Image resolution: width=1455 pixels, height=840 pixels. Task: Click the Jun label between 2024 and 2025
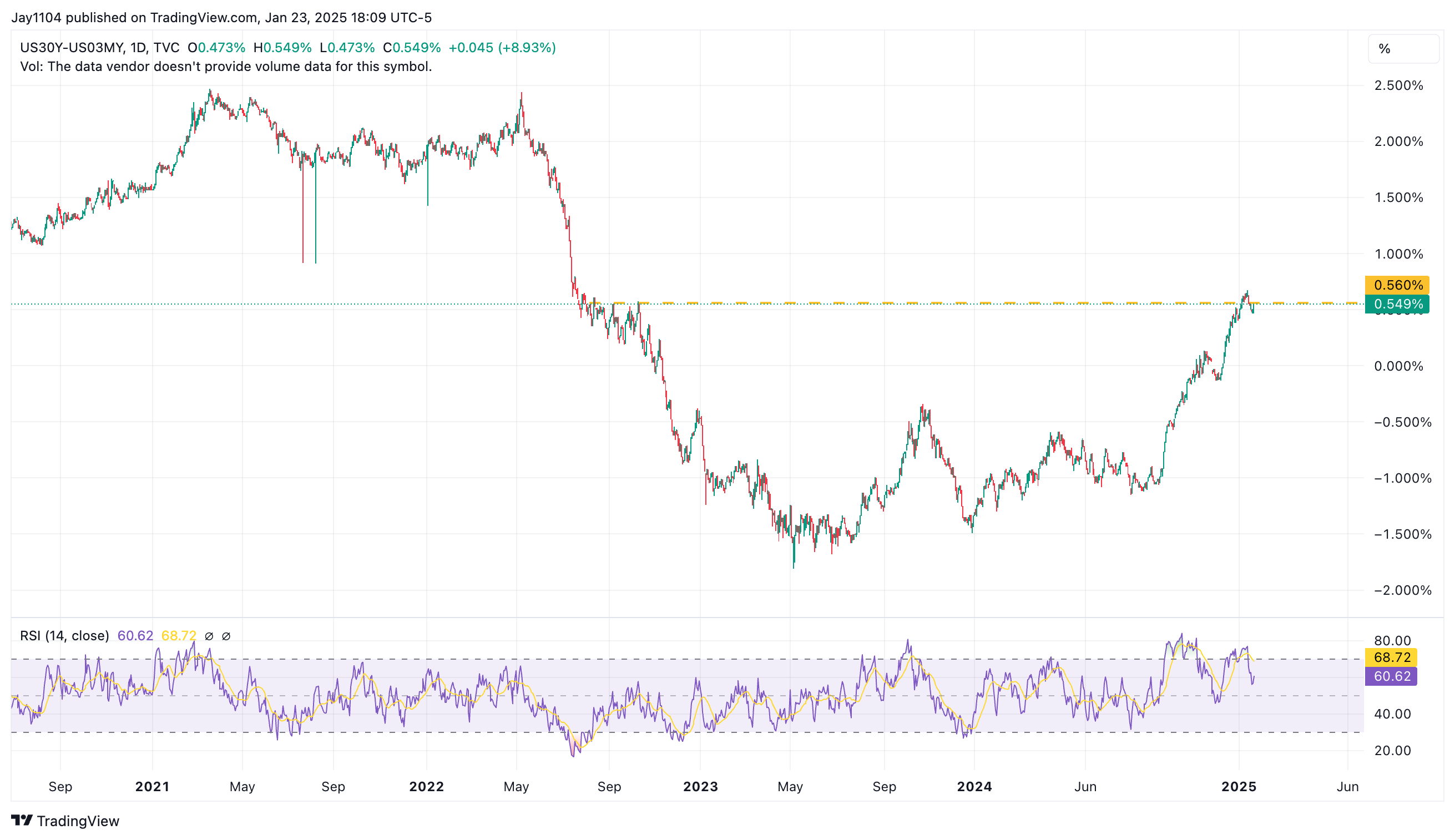tap(1085, 786)
